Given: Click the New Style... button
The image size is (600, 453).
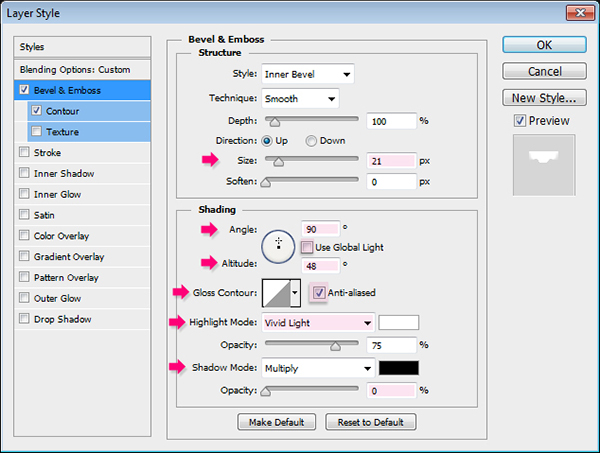Looking at the screenshot, I should pos(544,98).
